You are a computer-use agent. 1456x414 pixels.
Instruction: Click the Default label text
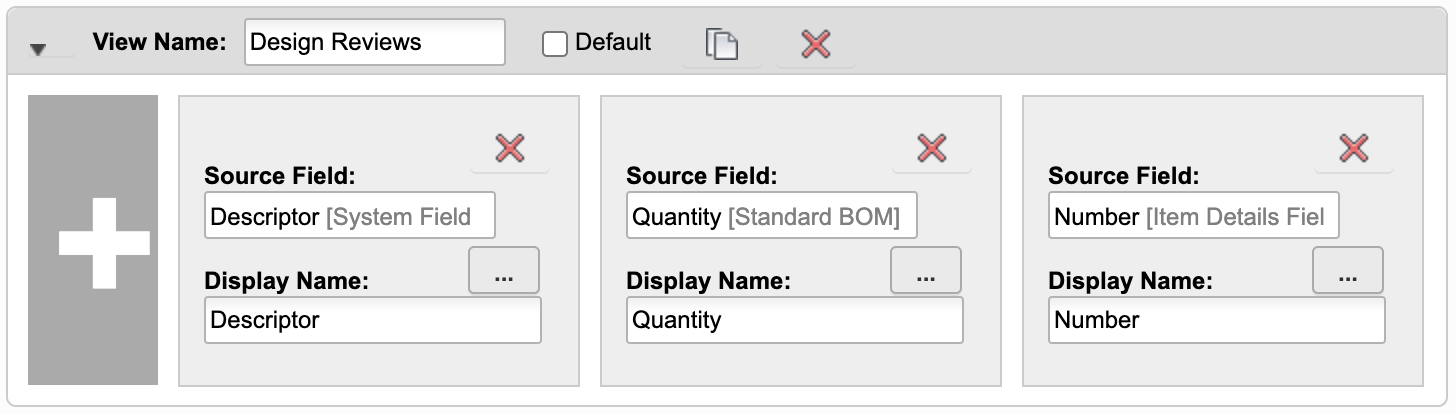(x=613, y=43)
